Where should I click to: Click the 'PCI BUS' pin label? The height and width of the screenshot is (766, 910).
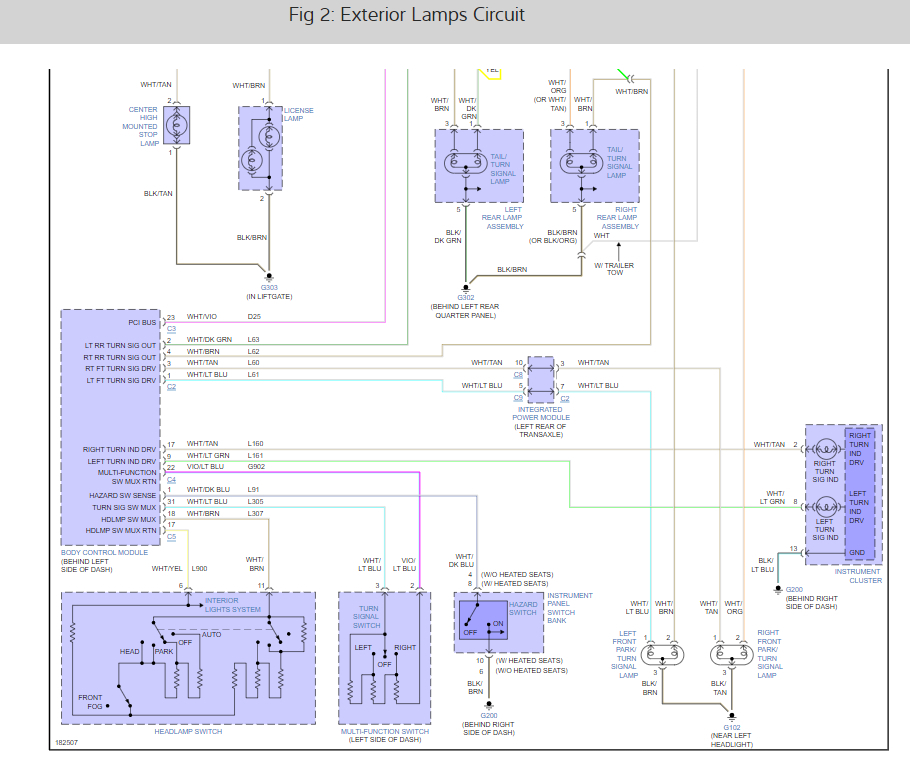(142, 322)
